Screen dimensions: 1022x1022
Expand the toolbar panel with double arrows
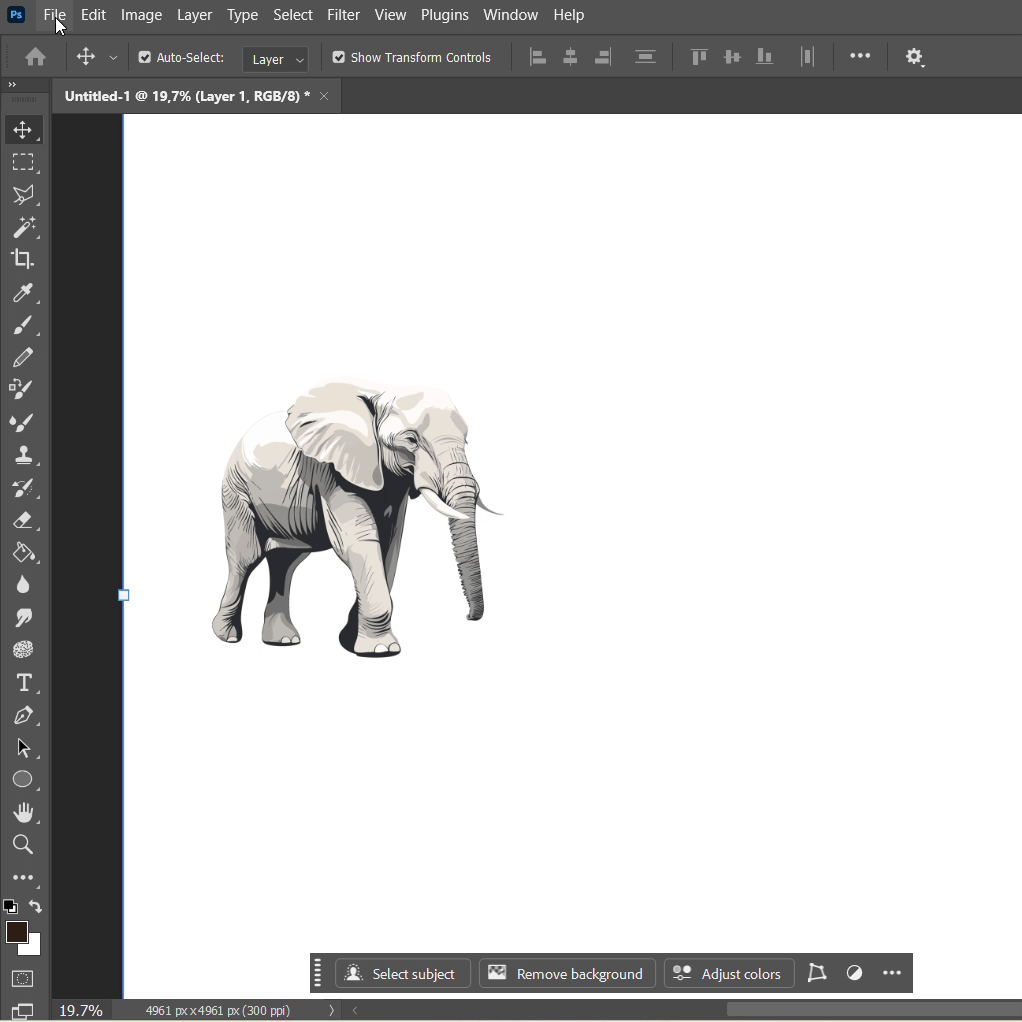[x=12, y=85]
